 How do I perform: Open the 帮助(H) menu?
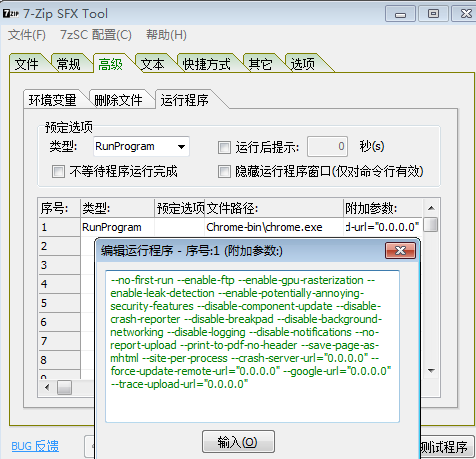pos(166,35)
